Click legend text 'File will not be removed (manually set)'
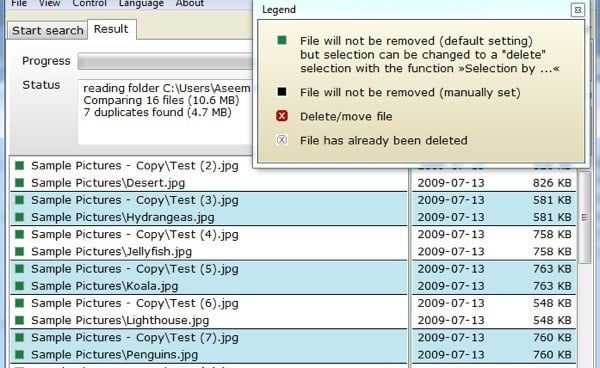This screenshot has height=368, width=600. pyautogui.click(x=410, y=93)
